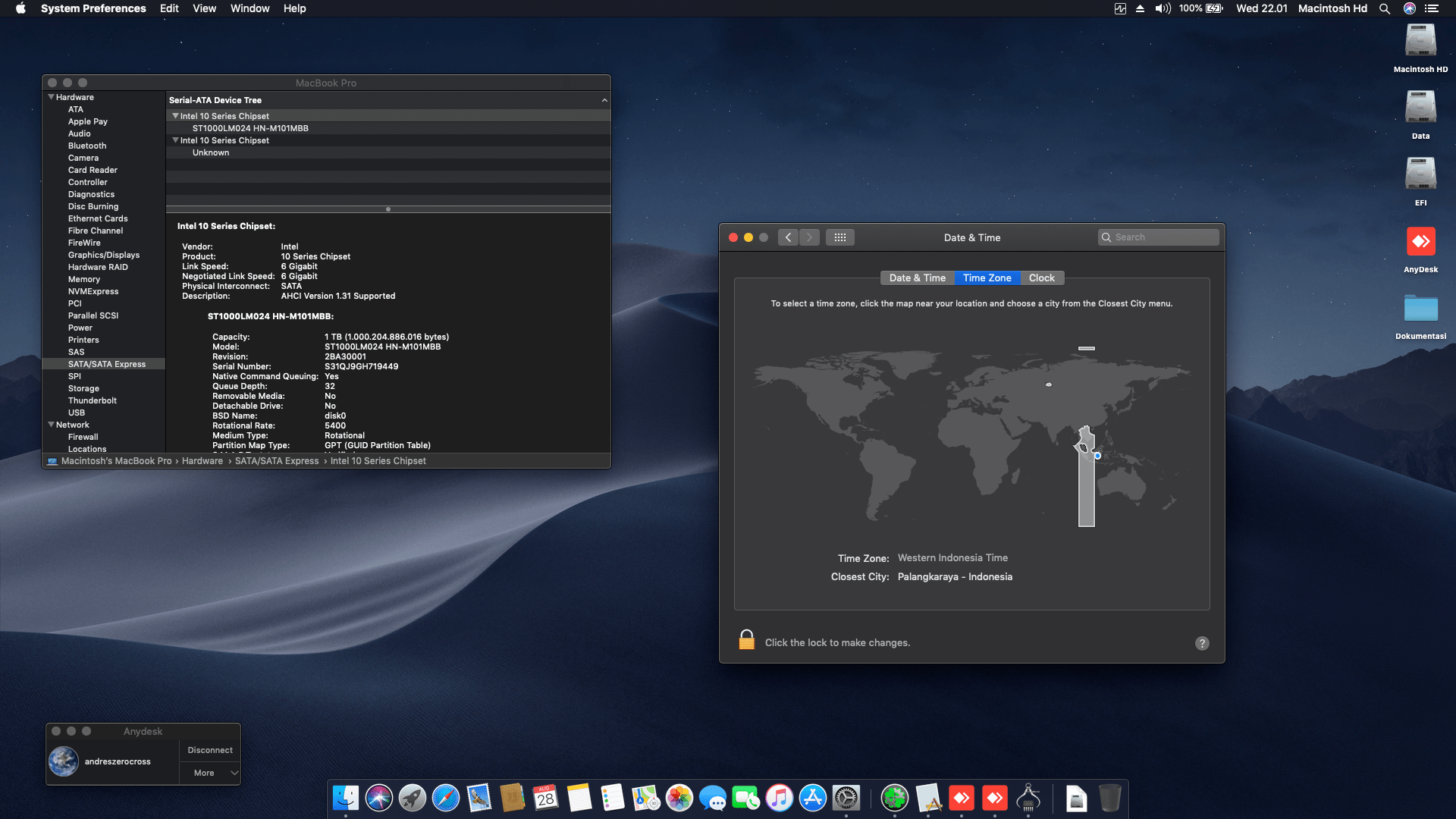Open Clover Configurator in the Dock

coord(895,798)
